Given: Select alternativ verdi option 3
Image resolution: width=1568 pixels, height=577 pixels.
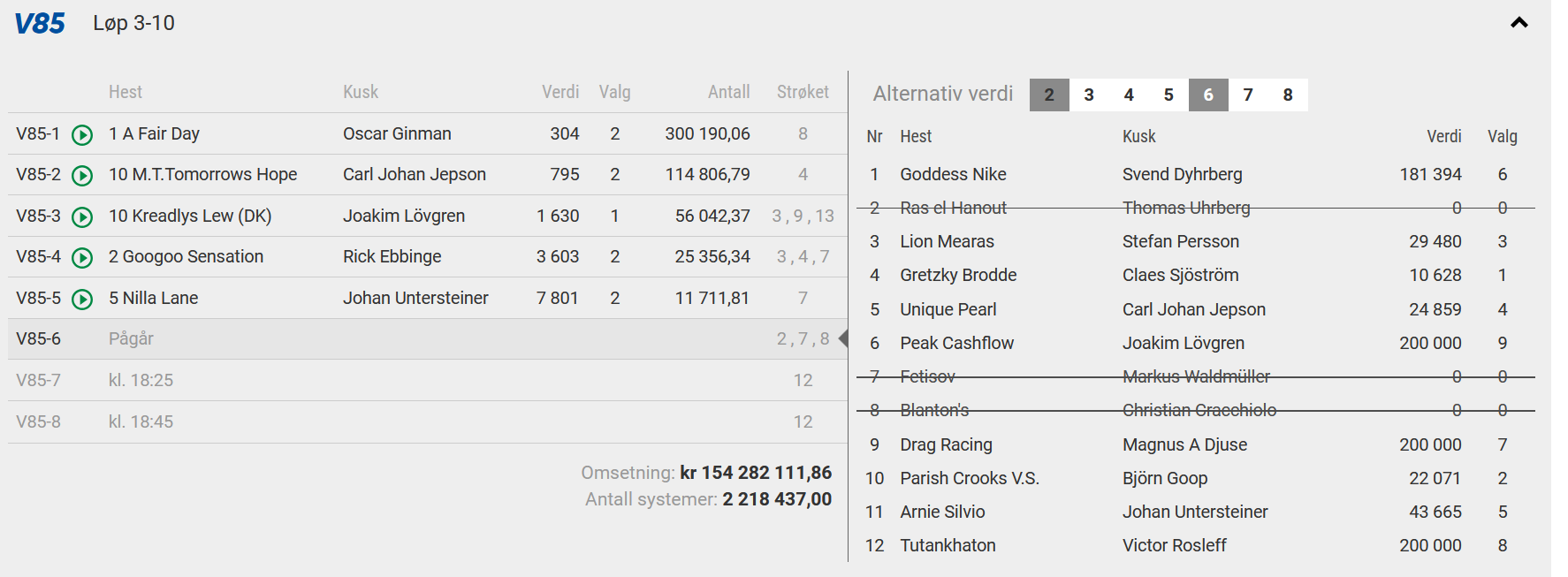Looking at the screenshot, I should [1089, 95].
